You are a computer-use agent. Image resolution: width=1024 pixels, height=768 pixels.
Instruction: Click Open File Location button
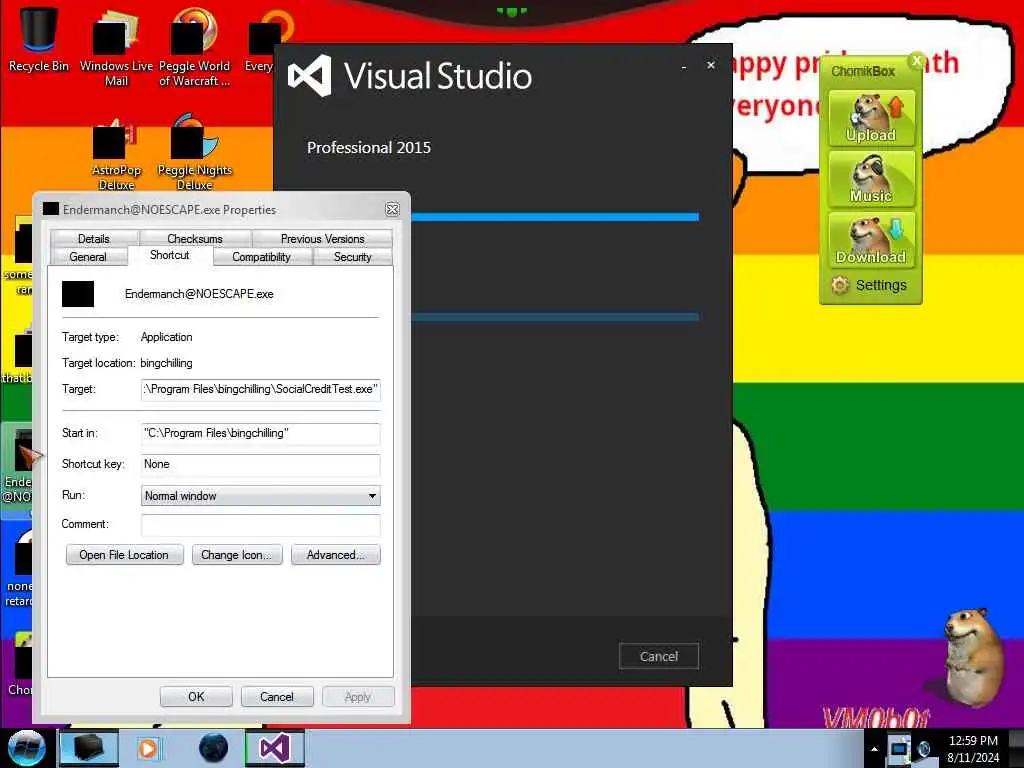(x=124, y=555)
